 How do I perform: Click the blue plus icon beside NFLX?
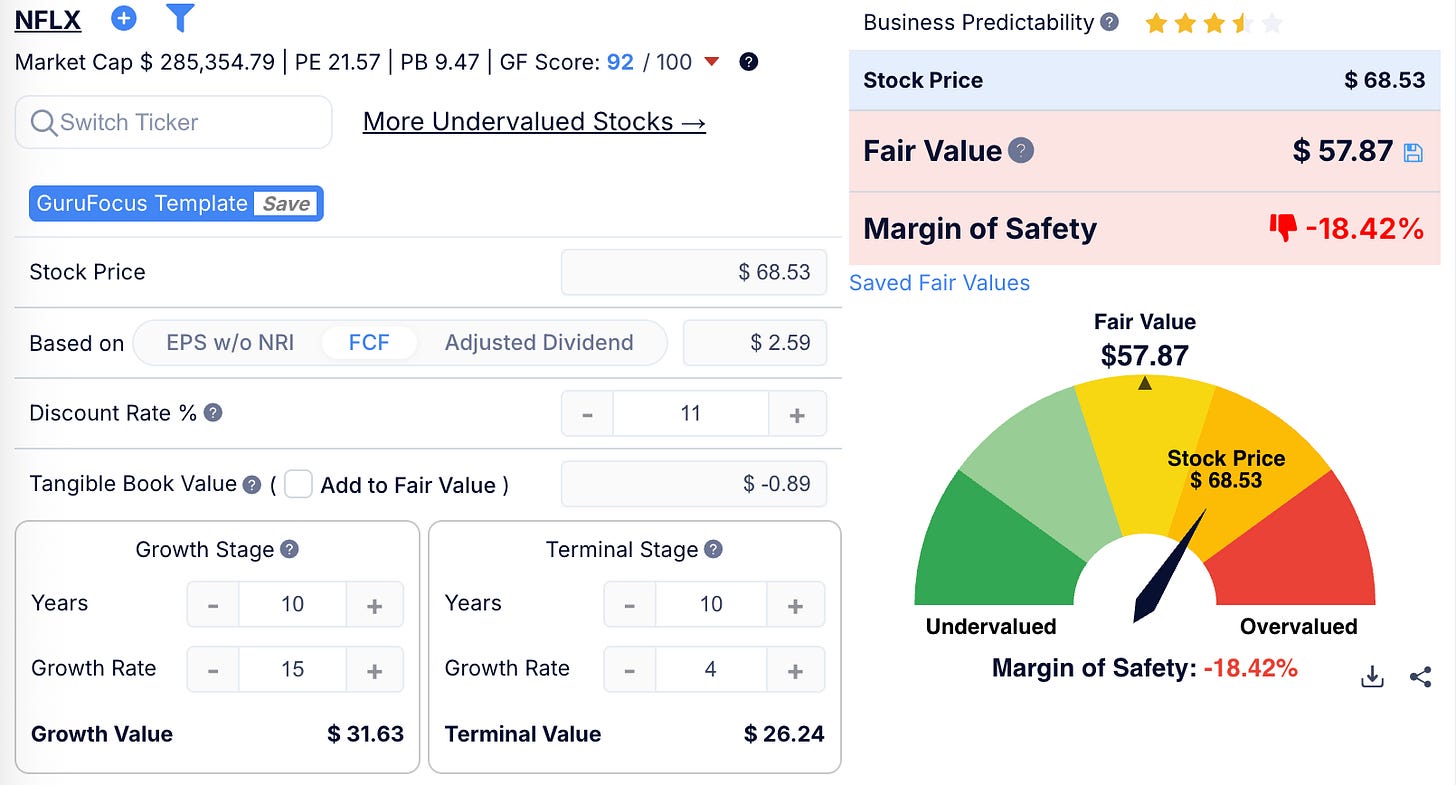tap(124, 18)
